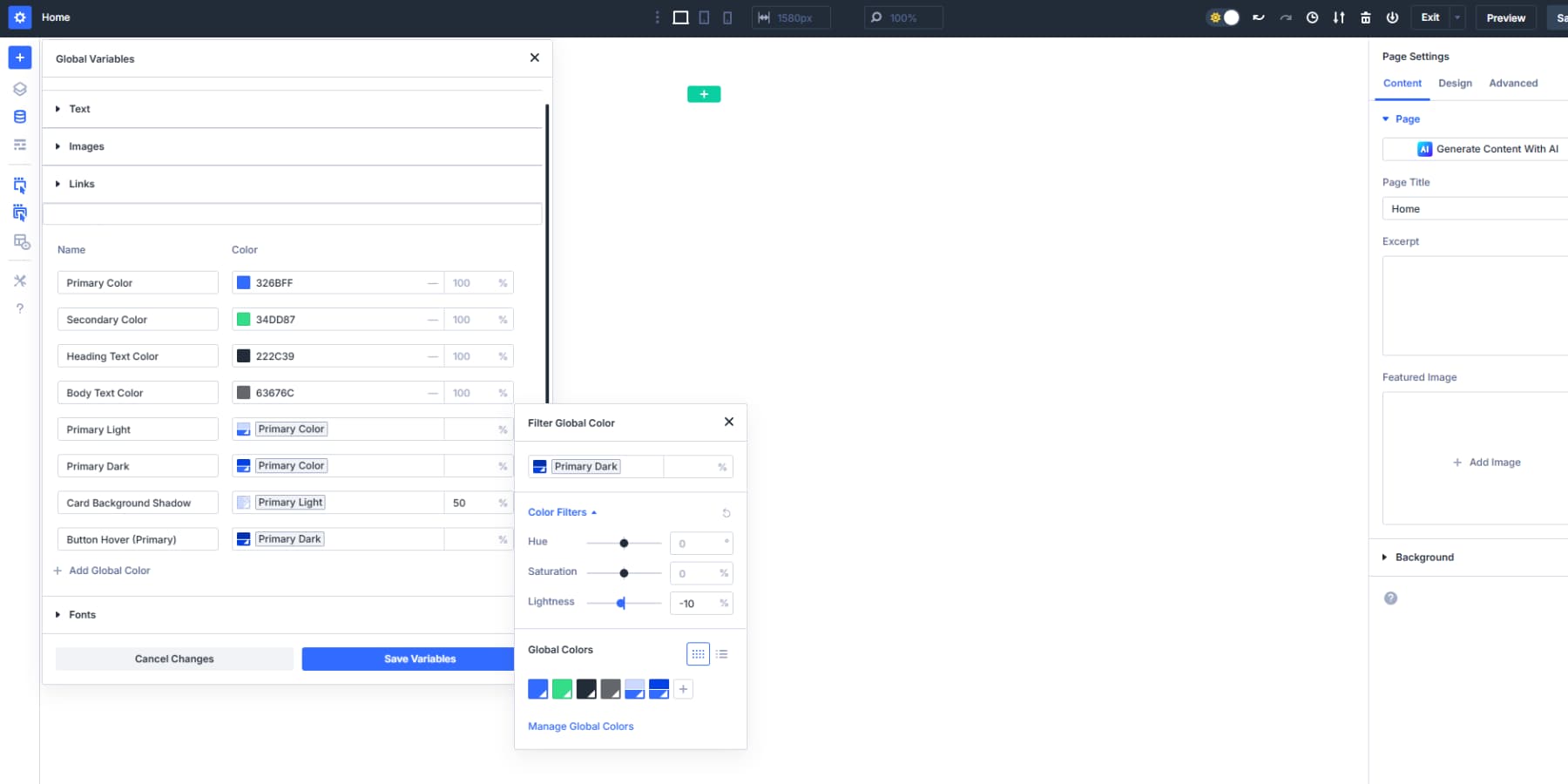
Task: Click the Primary Color blue swatch
Action: (242, 282)
